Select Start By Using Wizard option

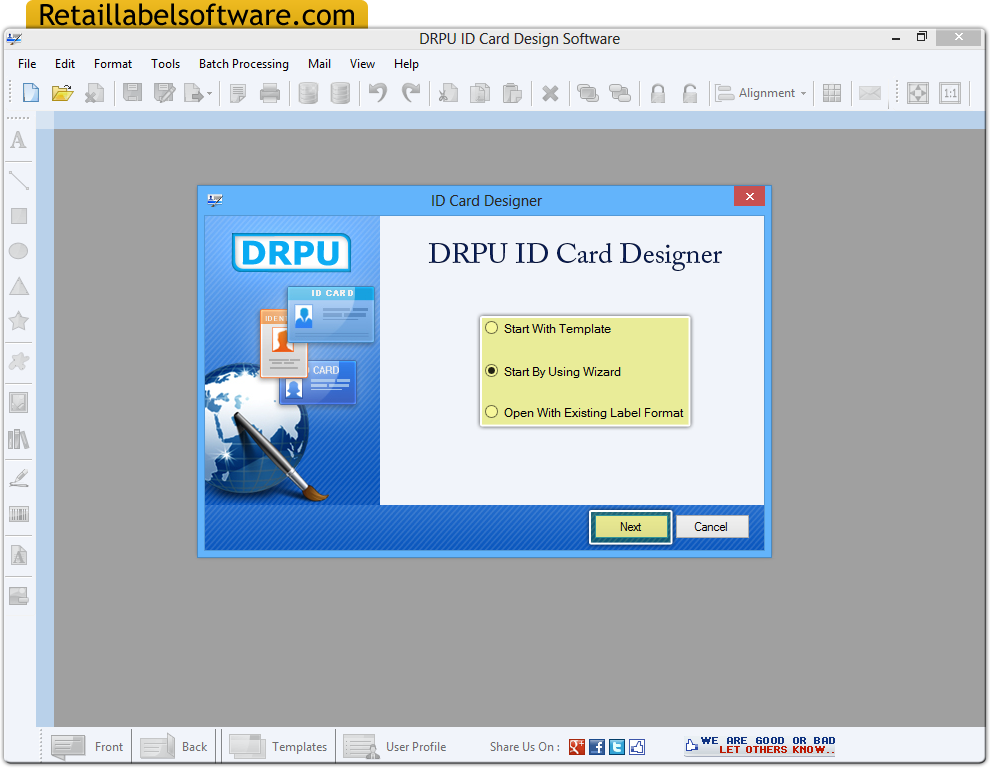tap(553, 371)
